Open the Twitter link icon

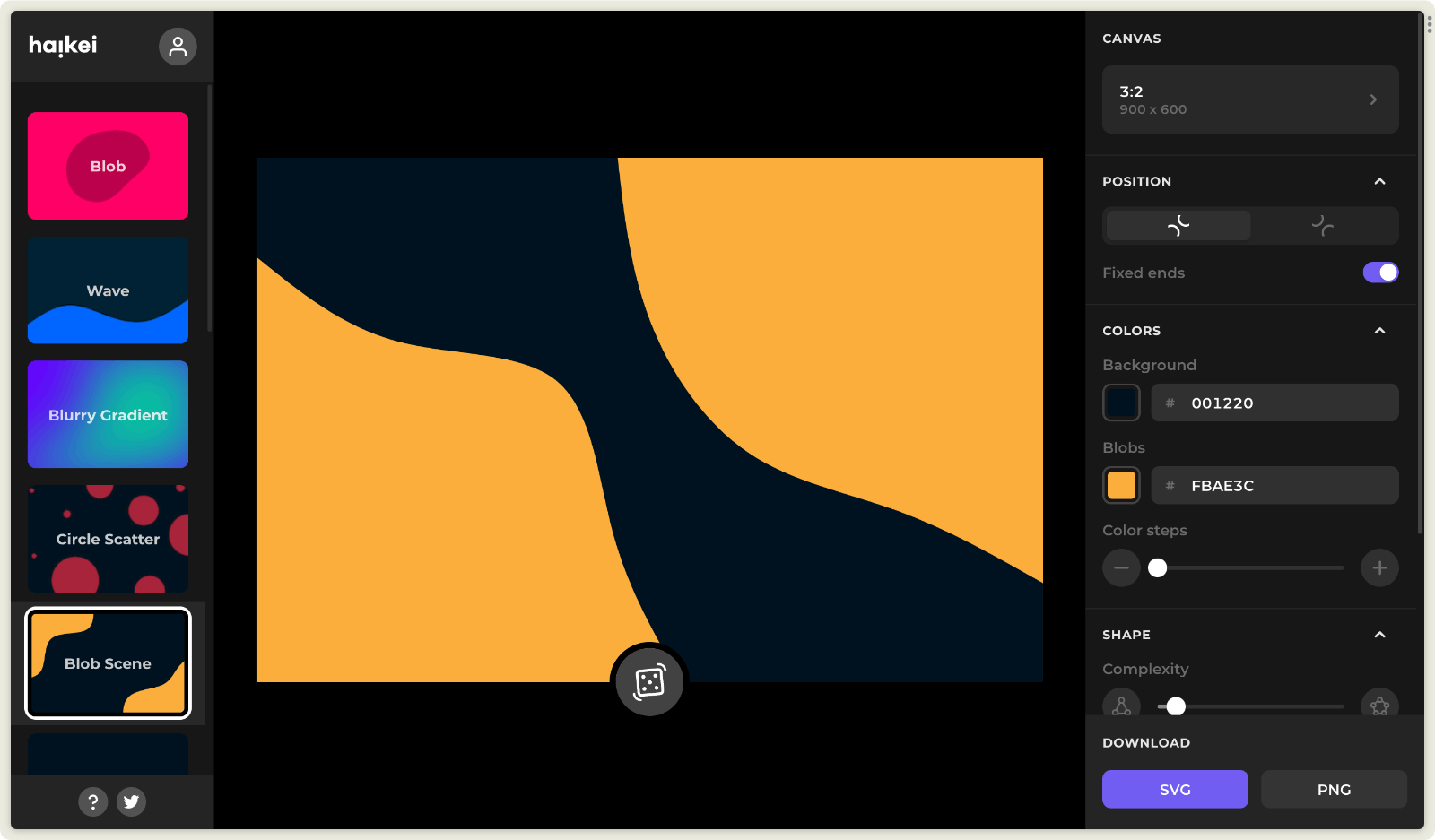coord(132,801)
